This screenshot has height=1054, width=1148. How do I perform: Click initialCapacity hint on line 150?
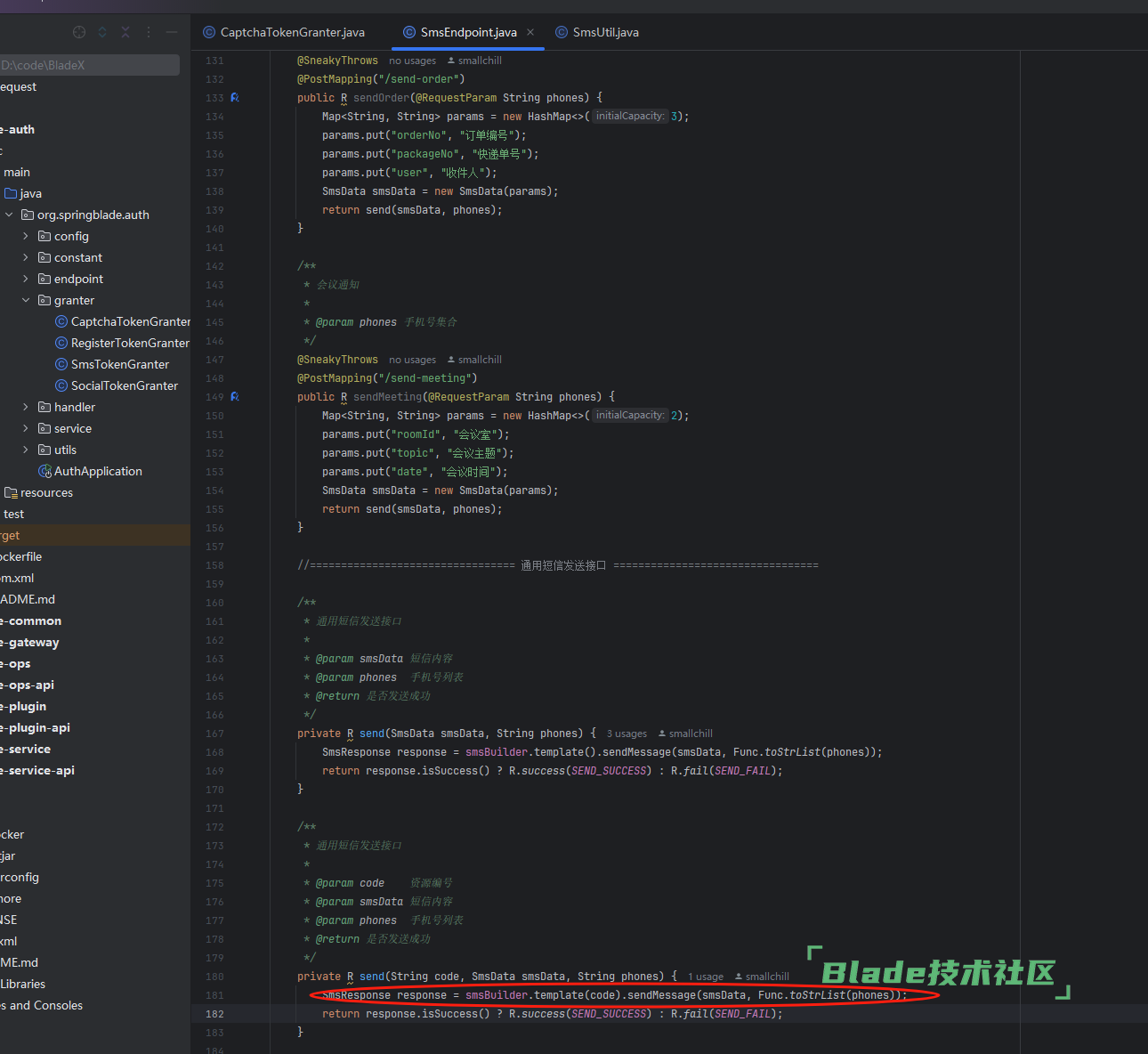click(x=630, y=416)
